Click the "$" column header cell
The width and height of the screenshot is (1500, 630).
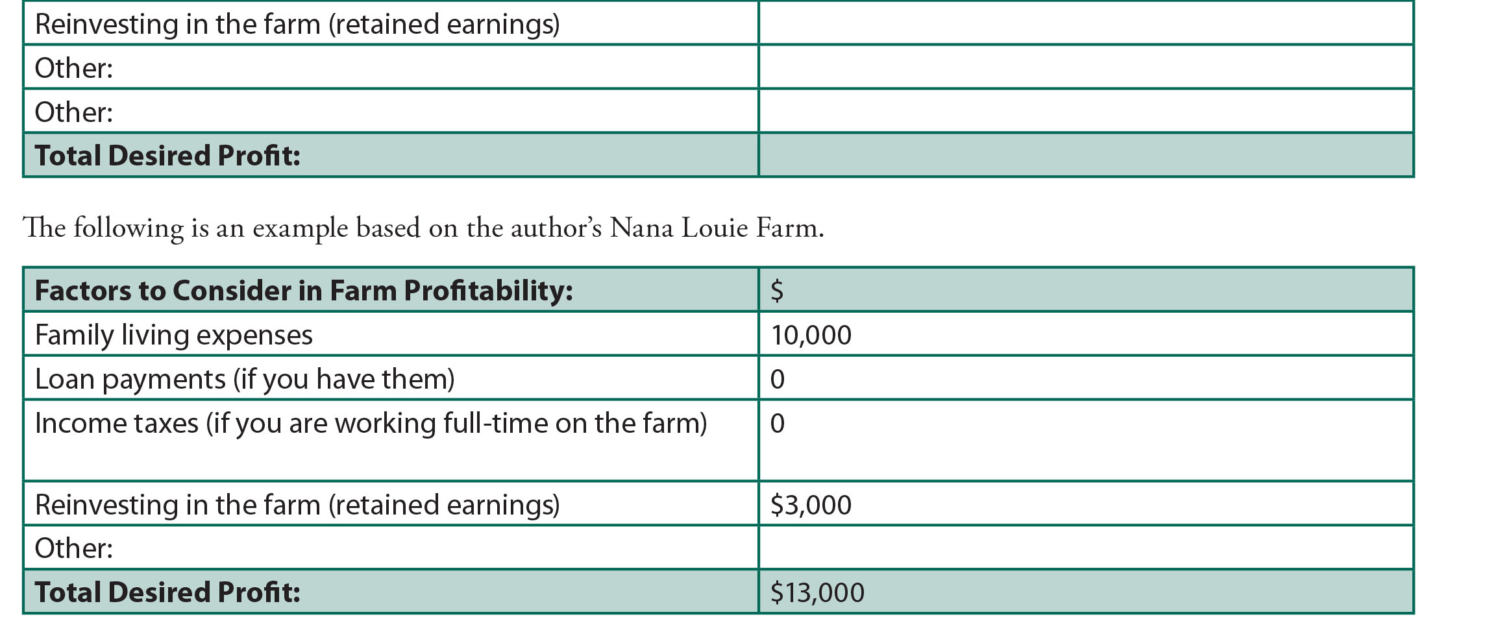point(777,290)
